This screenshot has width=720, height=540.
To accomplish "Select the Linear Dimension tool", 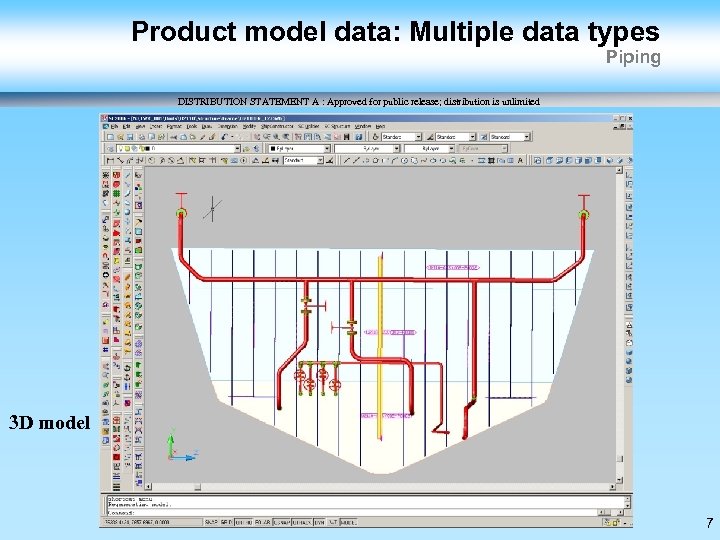I will (x=110, y=160).
